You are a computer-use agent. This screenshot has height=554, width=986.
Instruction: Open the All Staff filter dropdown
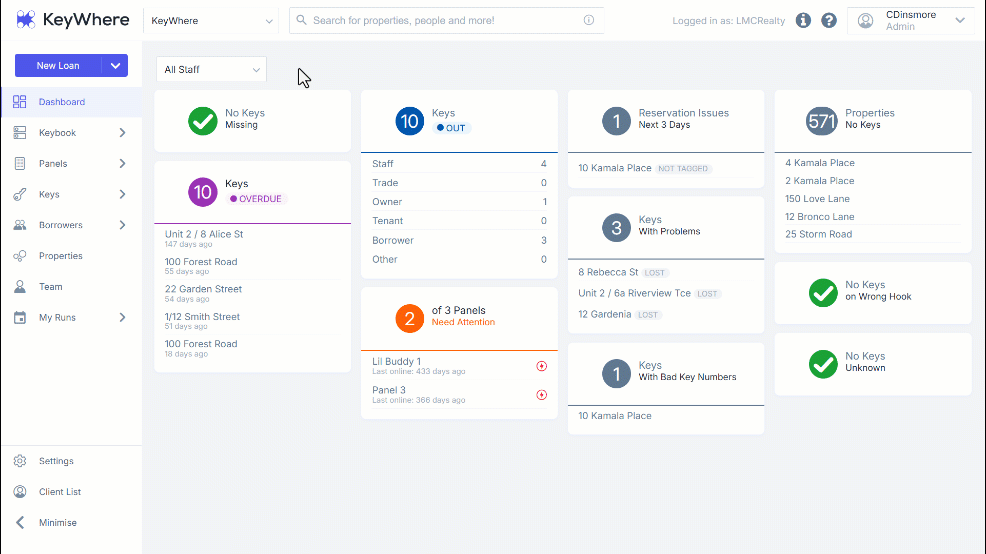point(211,69)
